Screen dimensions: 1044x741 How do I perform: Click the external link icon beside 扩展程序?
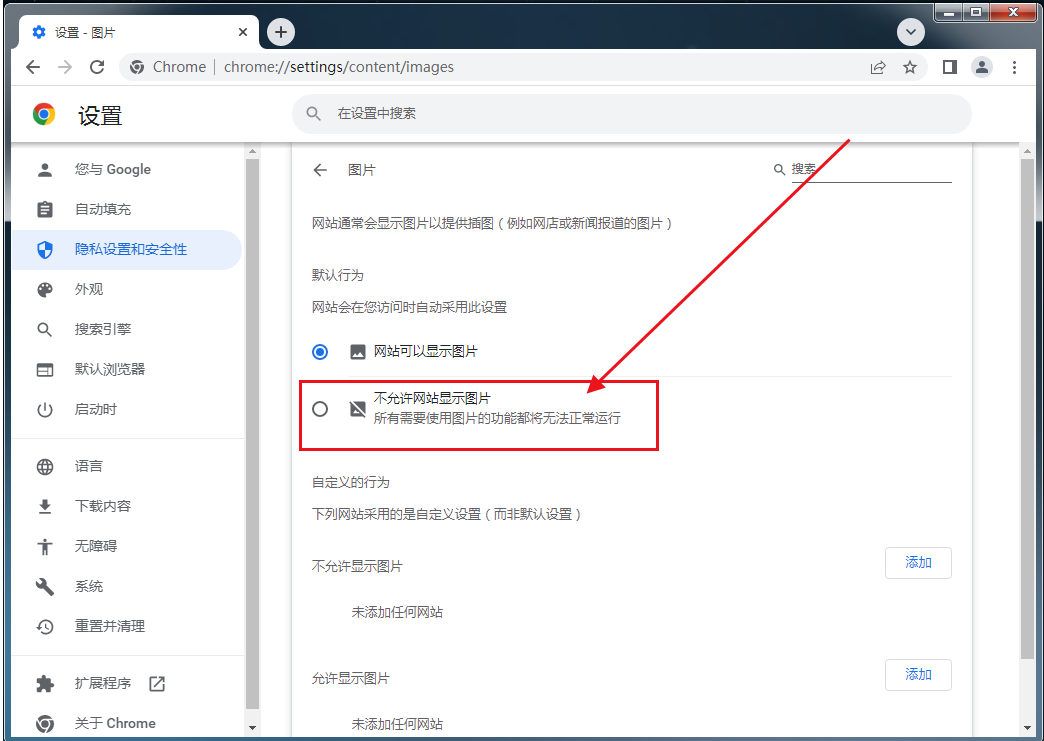(x=157, y=684)
